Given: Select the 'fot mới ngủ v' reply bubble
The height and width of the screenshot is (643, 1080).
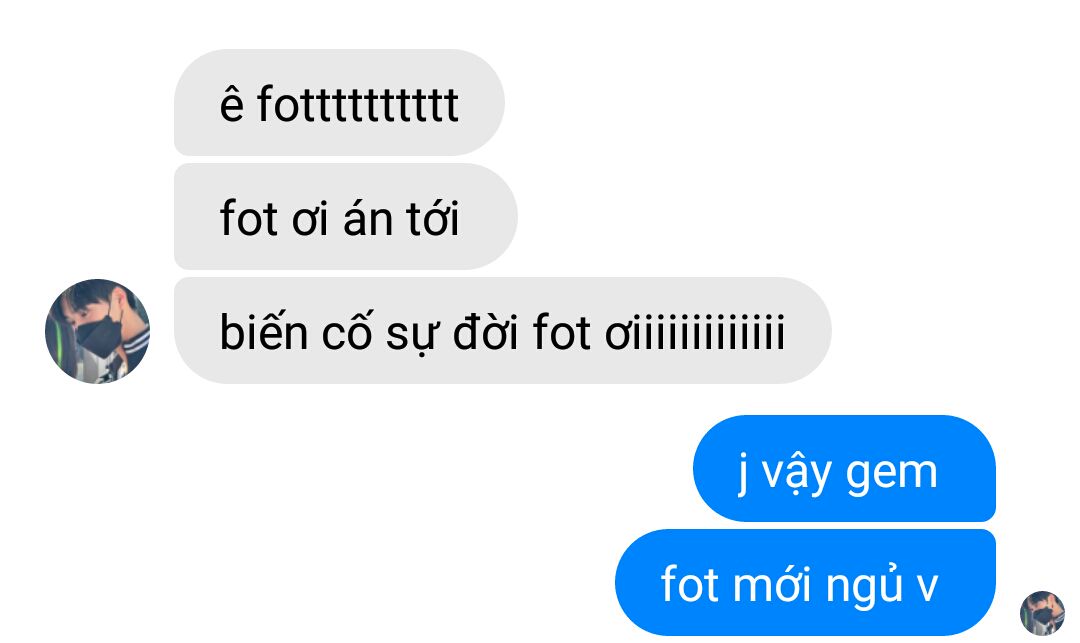Looking at the screenshot, I should pyautogui.click(x=805, y=582).
